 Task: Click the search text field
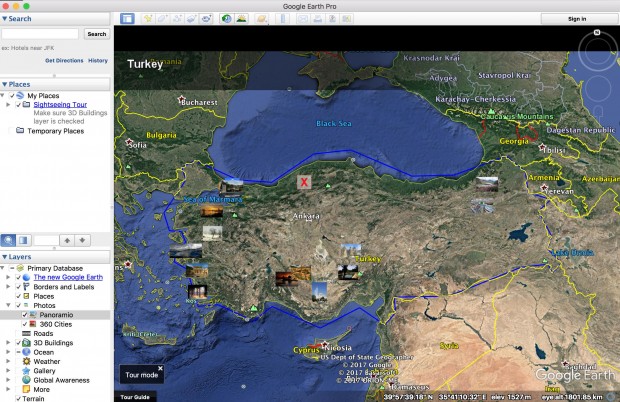[x=40, y=34]
